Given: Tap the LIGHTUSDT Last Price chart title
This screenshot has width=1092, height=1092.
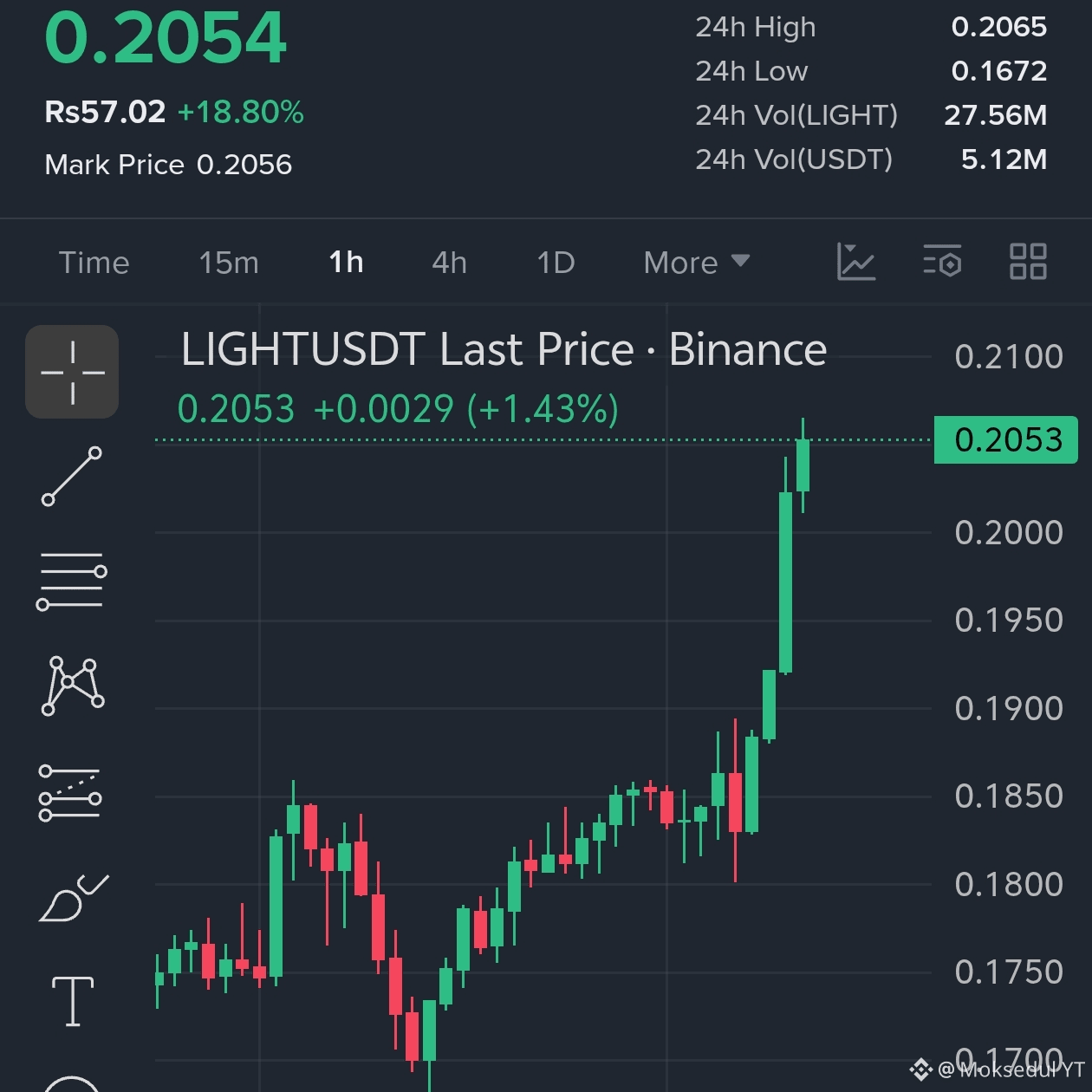Looking at the screenshot, I should [x=504, y=350].
